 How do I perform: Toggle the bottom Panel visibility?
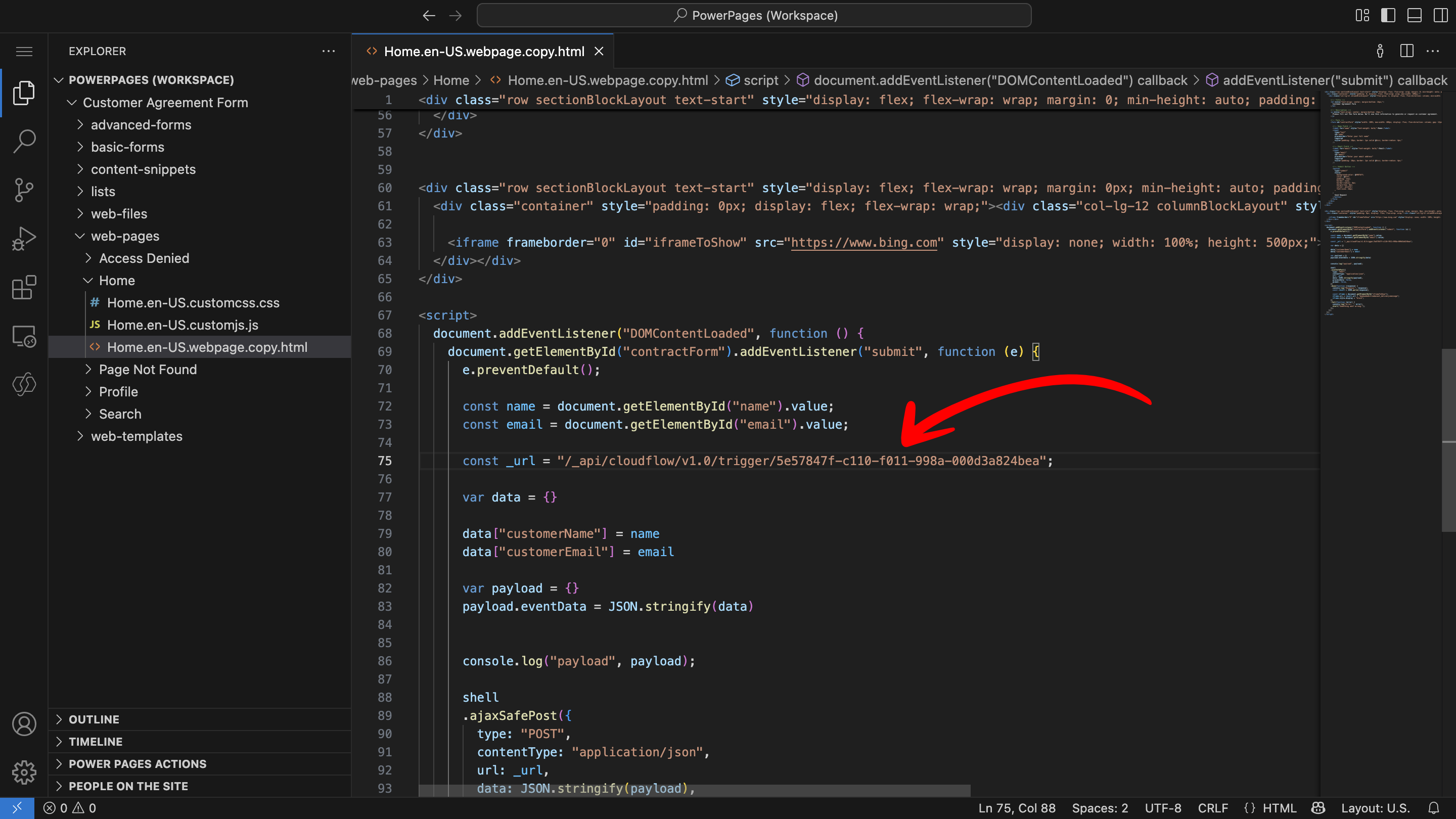coord(1416,15)
